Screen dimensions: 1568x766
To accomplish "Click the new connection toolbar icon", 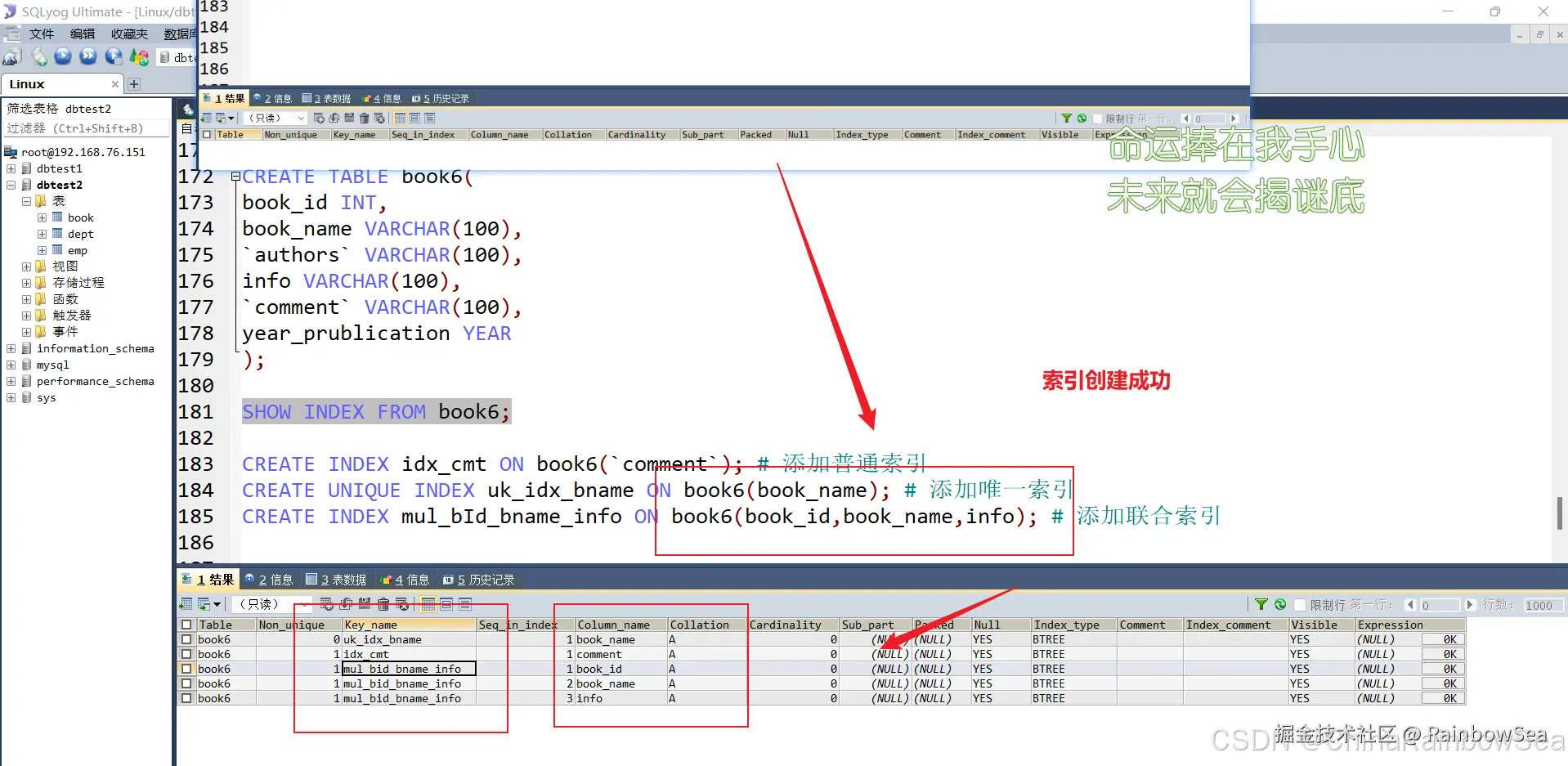I will point(12,56).
